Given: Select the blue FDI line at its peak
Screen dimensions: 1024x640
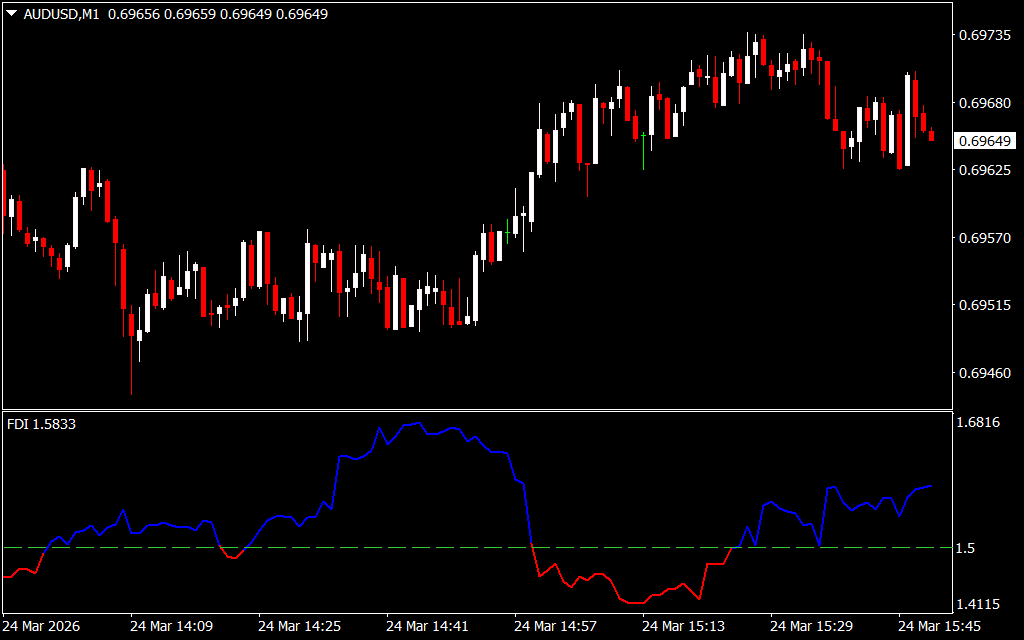Looking at the screenshot, I should [411, 424].
